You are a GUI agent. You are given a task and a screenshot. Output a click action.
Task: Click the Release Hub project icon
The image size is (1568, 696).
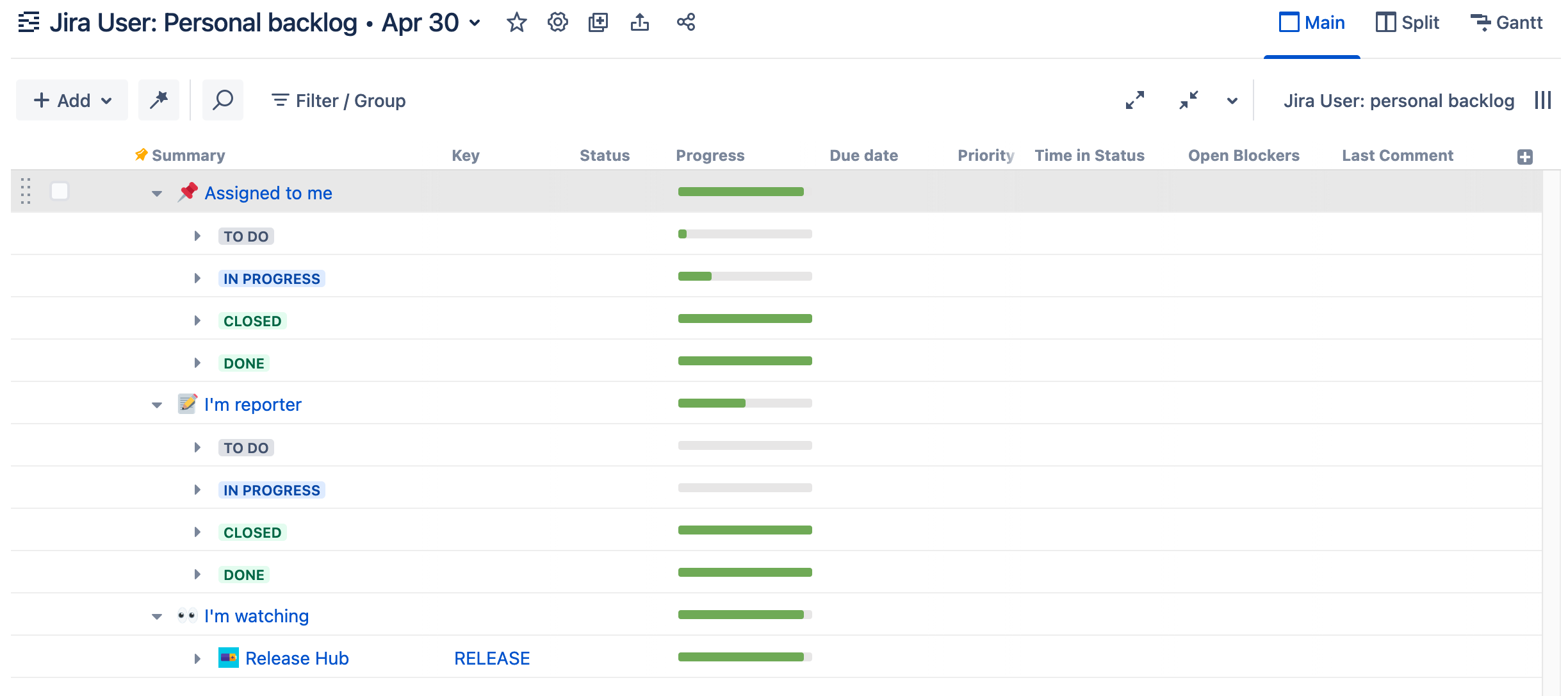point(229,658)
